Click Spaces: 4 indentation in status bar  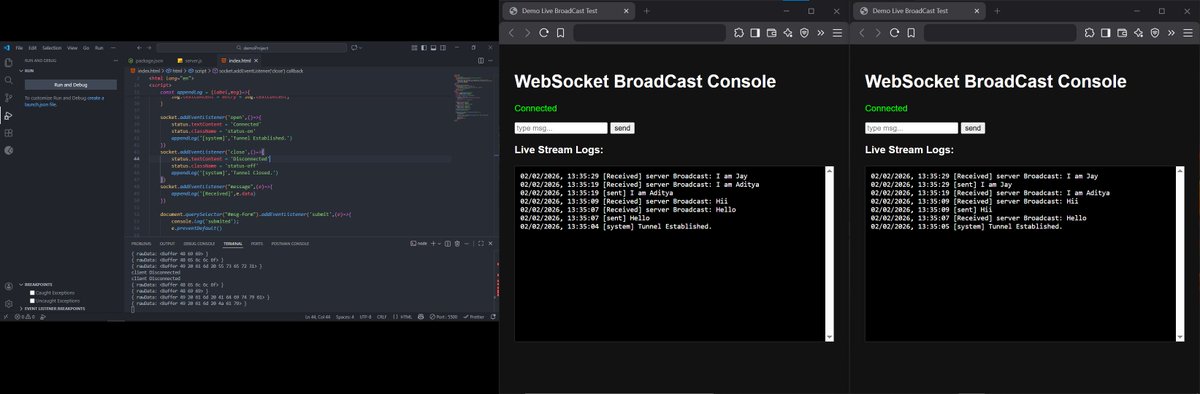coord(345,317)
